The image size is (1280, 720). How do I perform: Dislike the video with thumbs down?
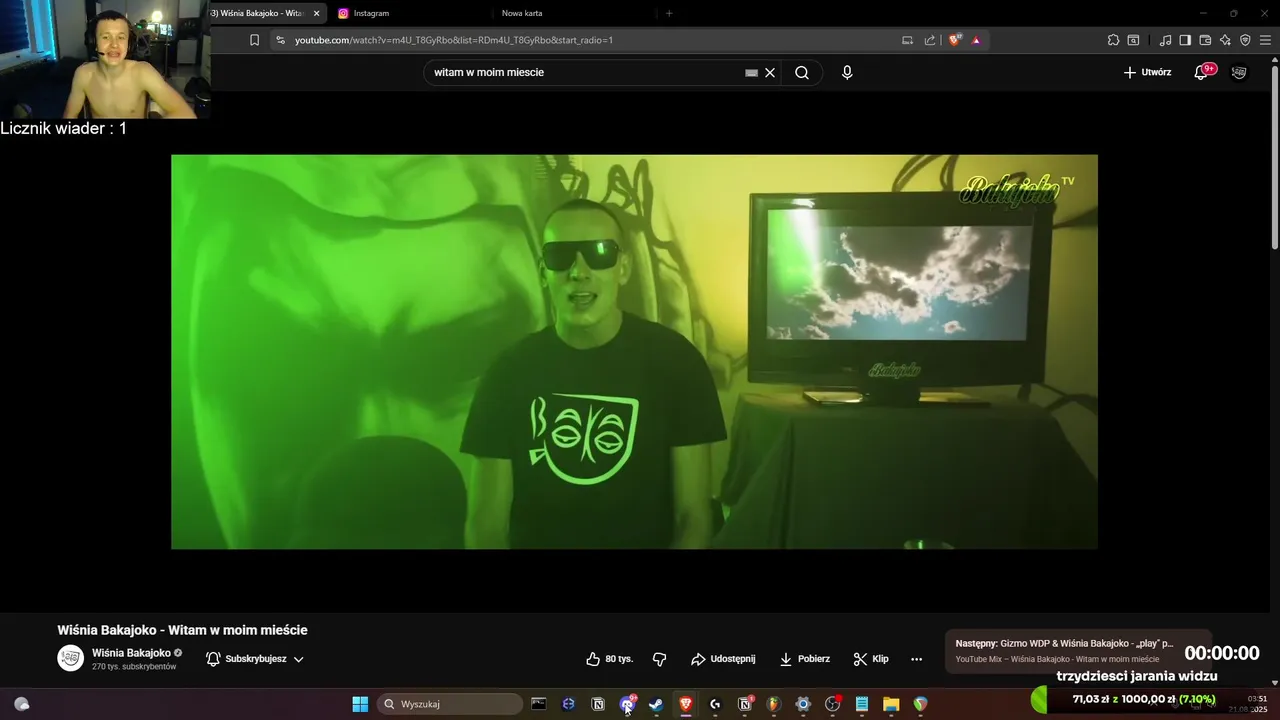coord(659,659)
